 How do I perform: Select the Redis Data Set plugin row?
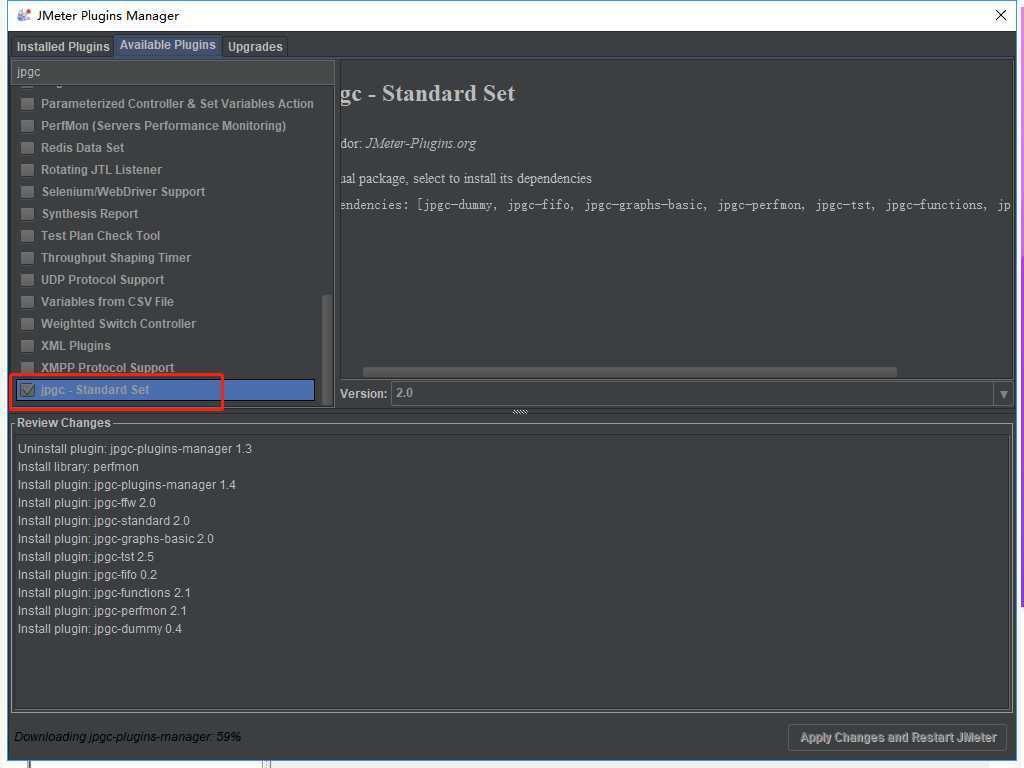[x=165, y=148]
